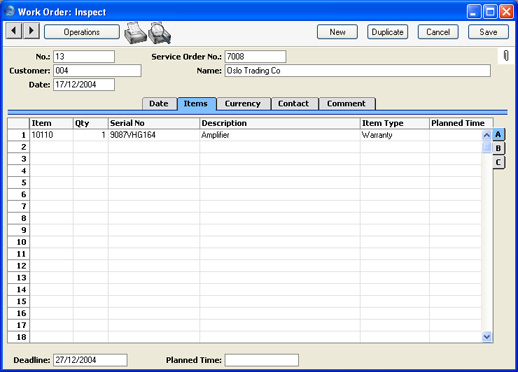Screen dimensions: 518x372
Task: Open the Operations menu
Action: (x=82, y=32)
